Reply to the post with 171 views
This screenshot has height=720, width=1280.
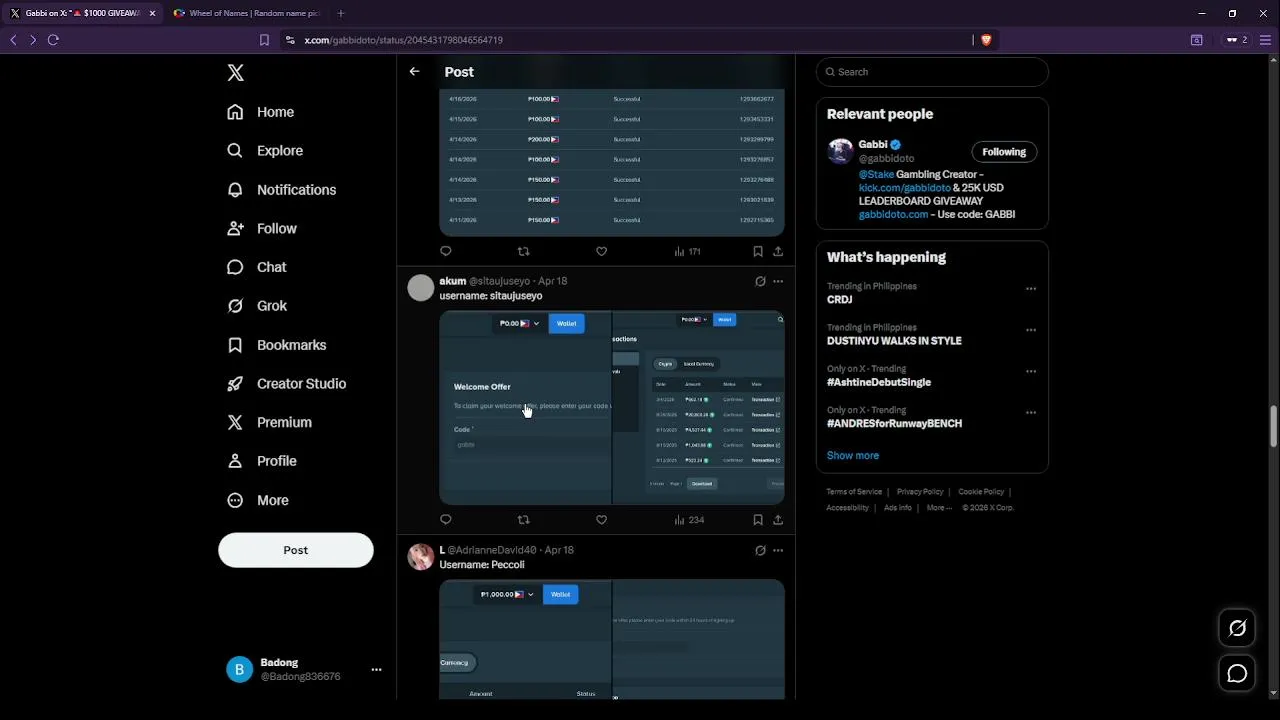pos(446,252)
